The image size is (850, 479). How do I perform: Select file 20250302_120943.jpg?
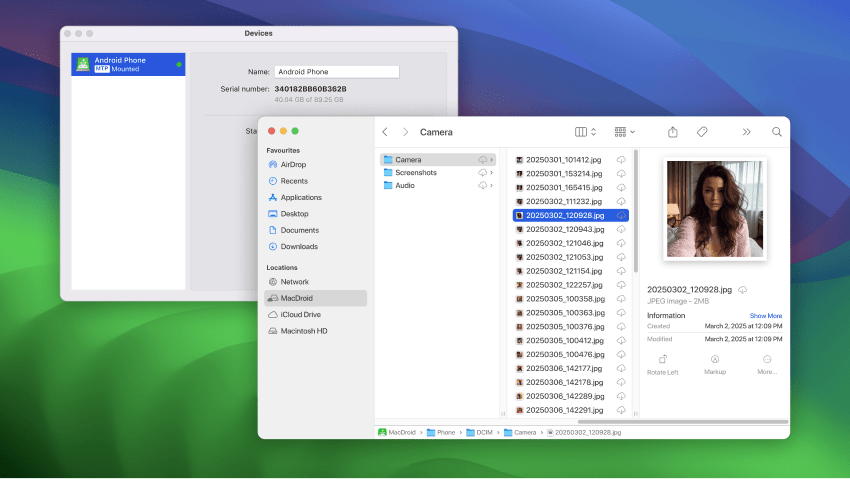[x=570, y=229]
